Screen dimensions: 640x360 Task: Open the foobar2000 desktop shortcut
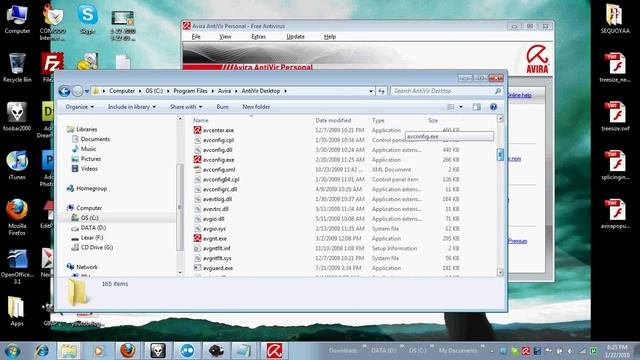coord(17,116)
